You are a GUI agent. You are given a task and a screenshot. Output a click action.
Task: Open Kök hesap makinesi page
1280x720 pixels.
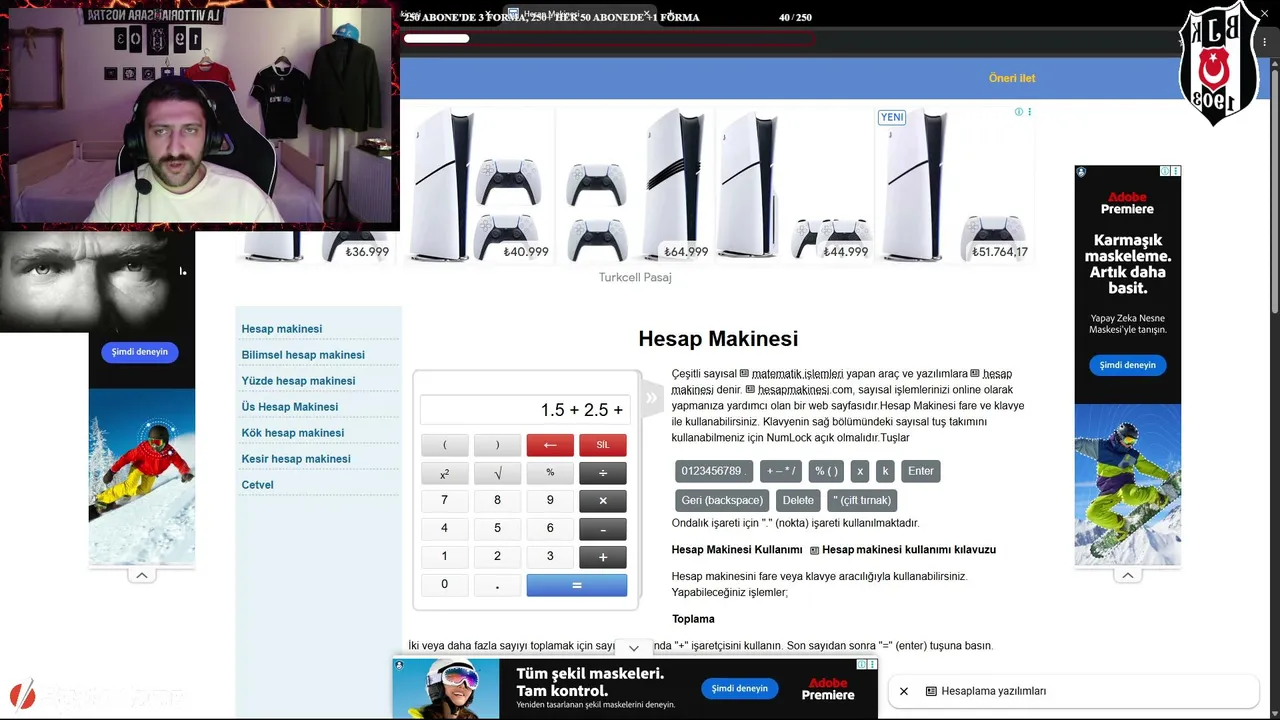point(293,433)
